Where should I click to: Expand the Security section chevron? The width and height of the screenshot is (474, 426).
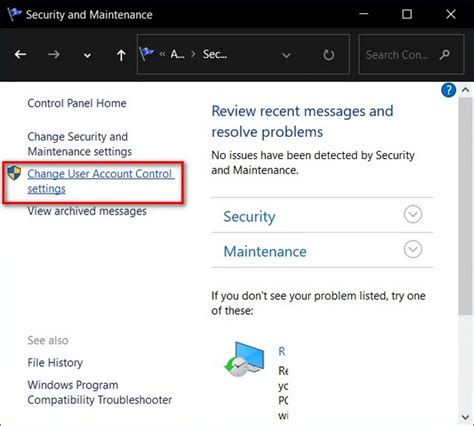pyautogui.click(x=413, y=214)
